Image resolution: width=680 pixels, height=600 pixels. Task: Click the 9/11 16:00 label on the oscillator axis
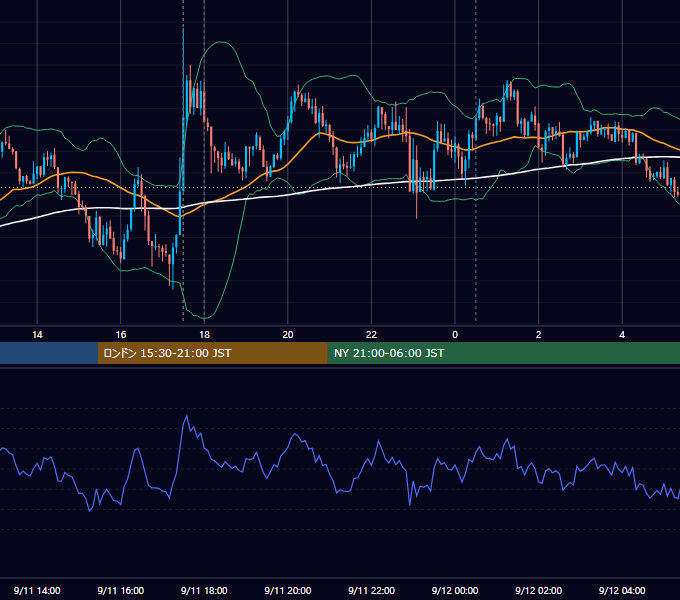121,590
